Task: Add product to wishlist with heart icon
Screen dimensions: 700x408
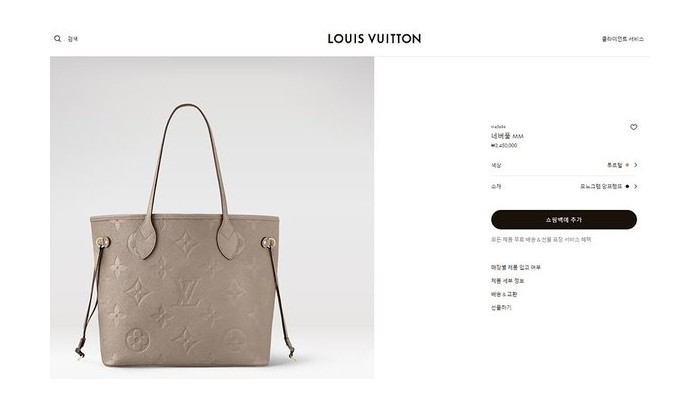Action: 633,127
